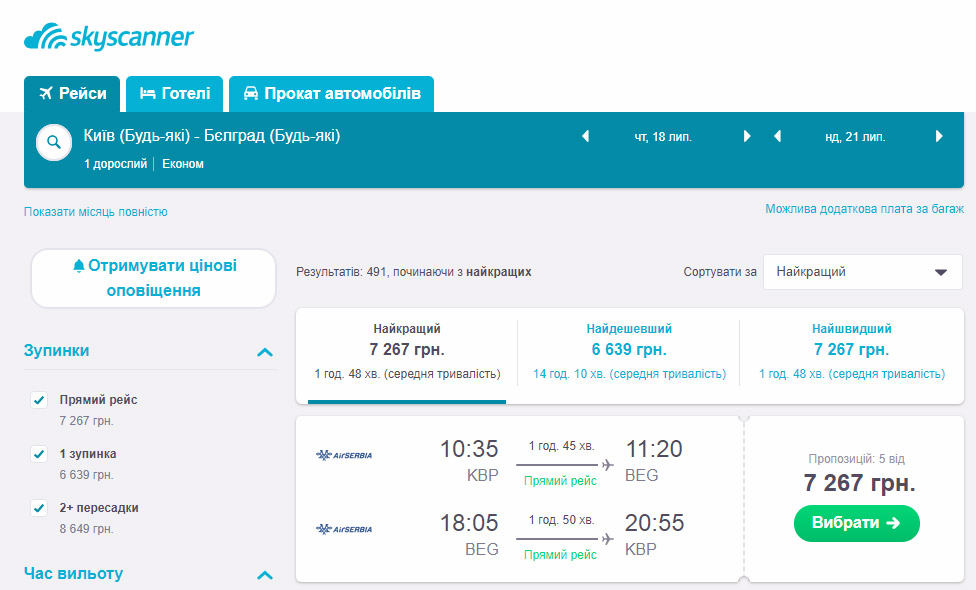Click the 1 дорослий passenger text
Screen dimensions: 976x590
116,164
